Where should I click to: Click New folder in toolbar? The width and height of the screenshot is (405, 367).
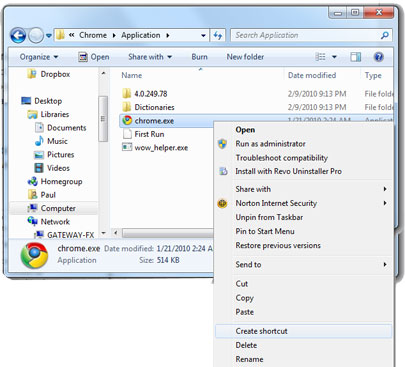(245, 57)
